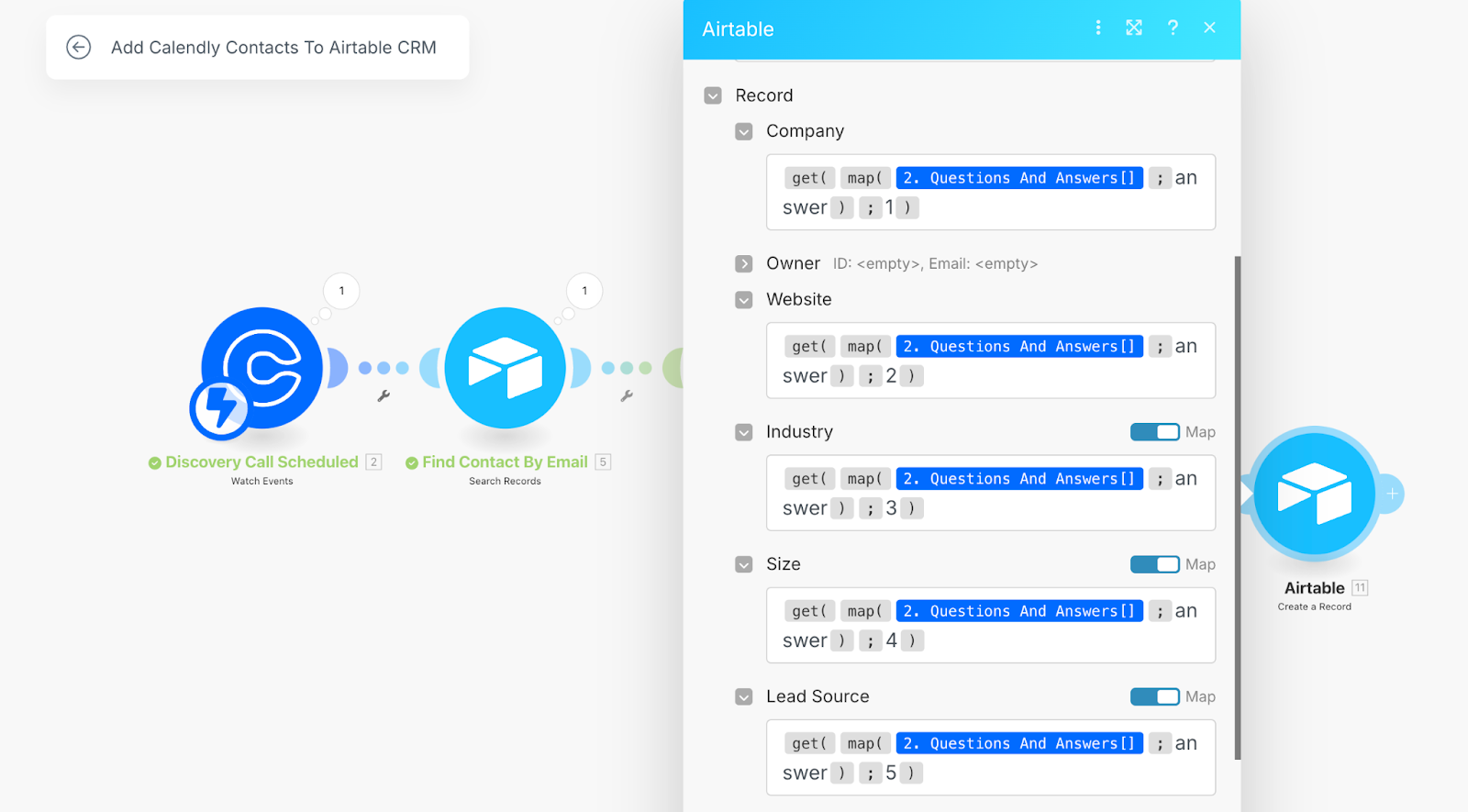Click the map( function token in Website field

point(865,347)
